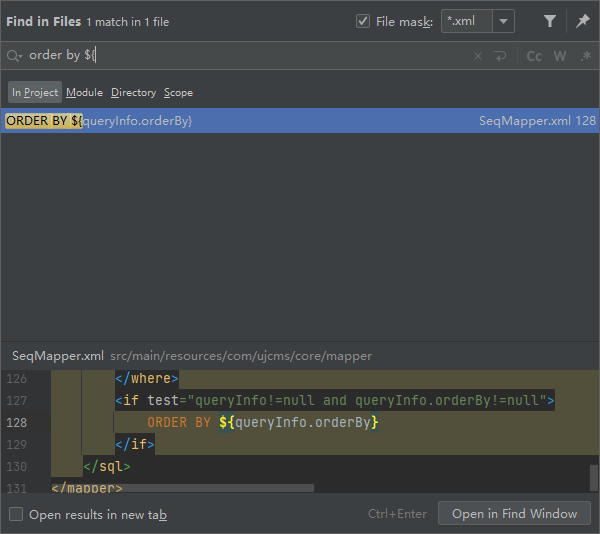Toggle Words (W) option

559,56
